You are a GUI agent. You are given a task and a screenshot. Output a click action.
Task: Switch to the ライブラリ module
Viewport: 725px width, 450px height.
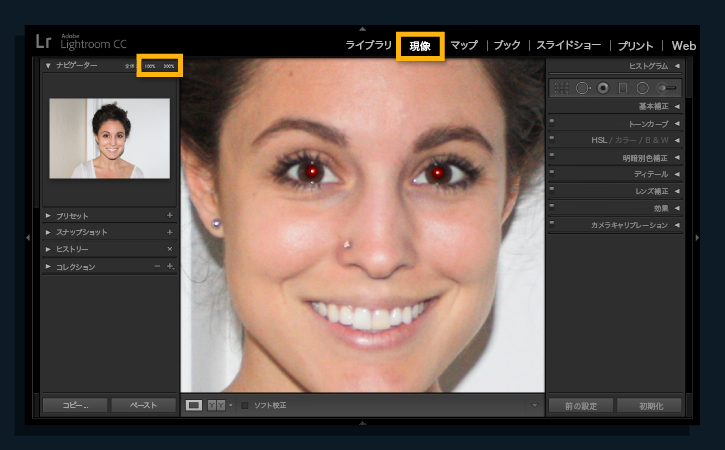point(369,45)
